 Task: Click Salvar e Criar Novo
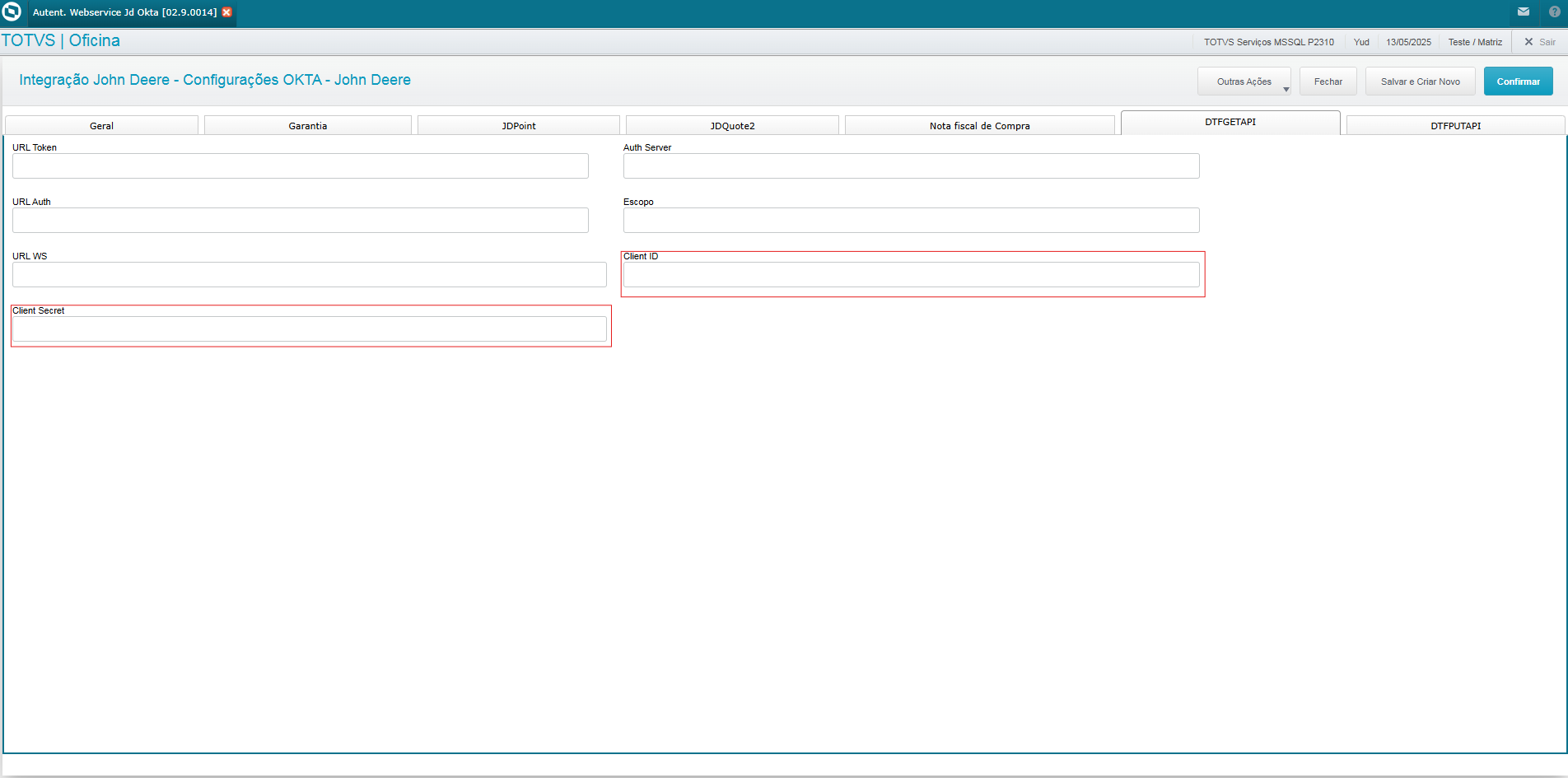tap(1421, 82)
